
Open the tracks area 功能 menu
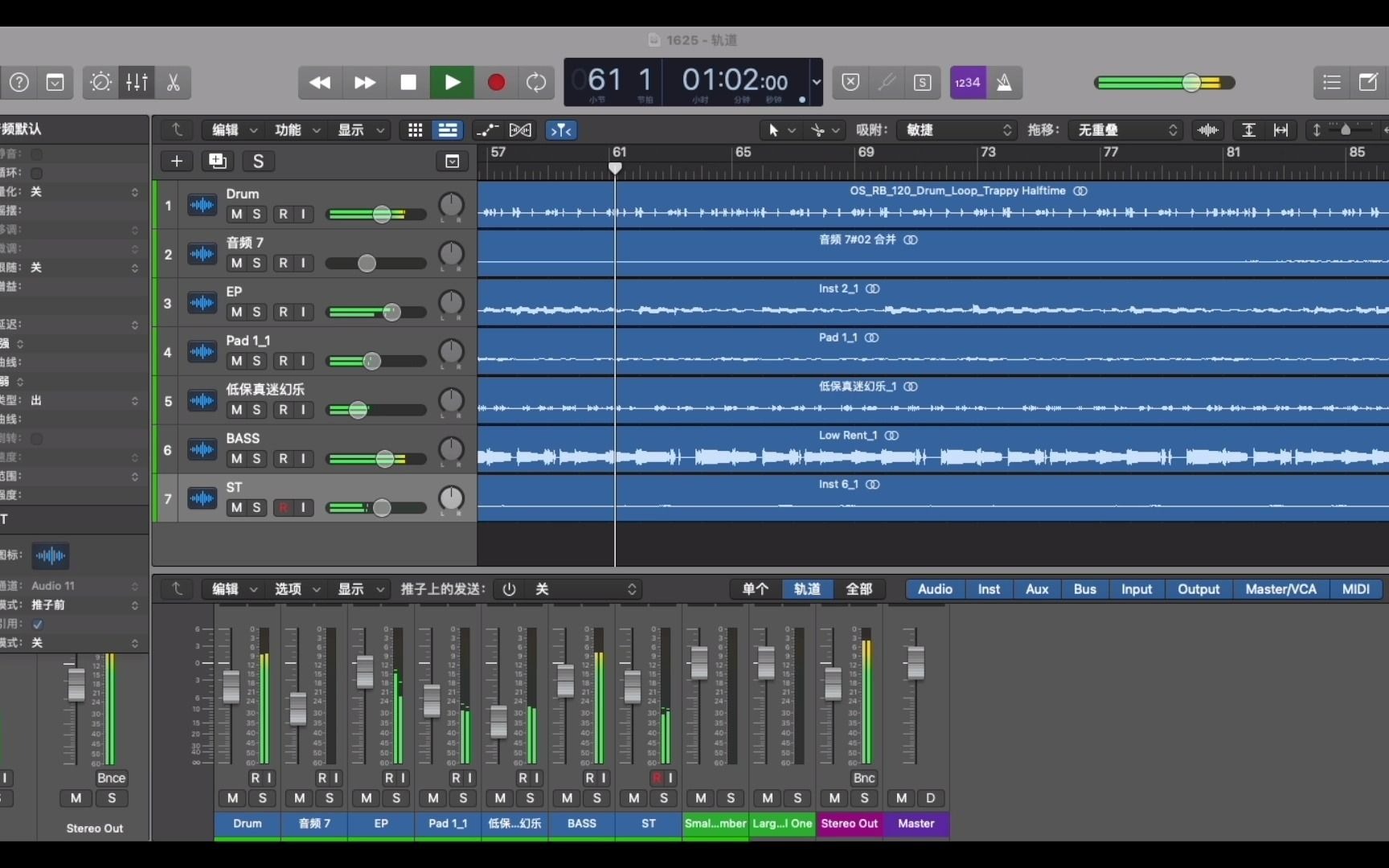click(297, 130)
